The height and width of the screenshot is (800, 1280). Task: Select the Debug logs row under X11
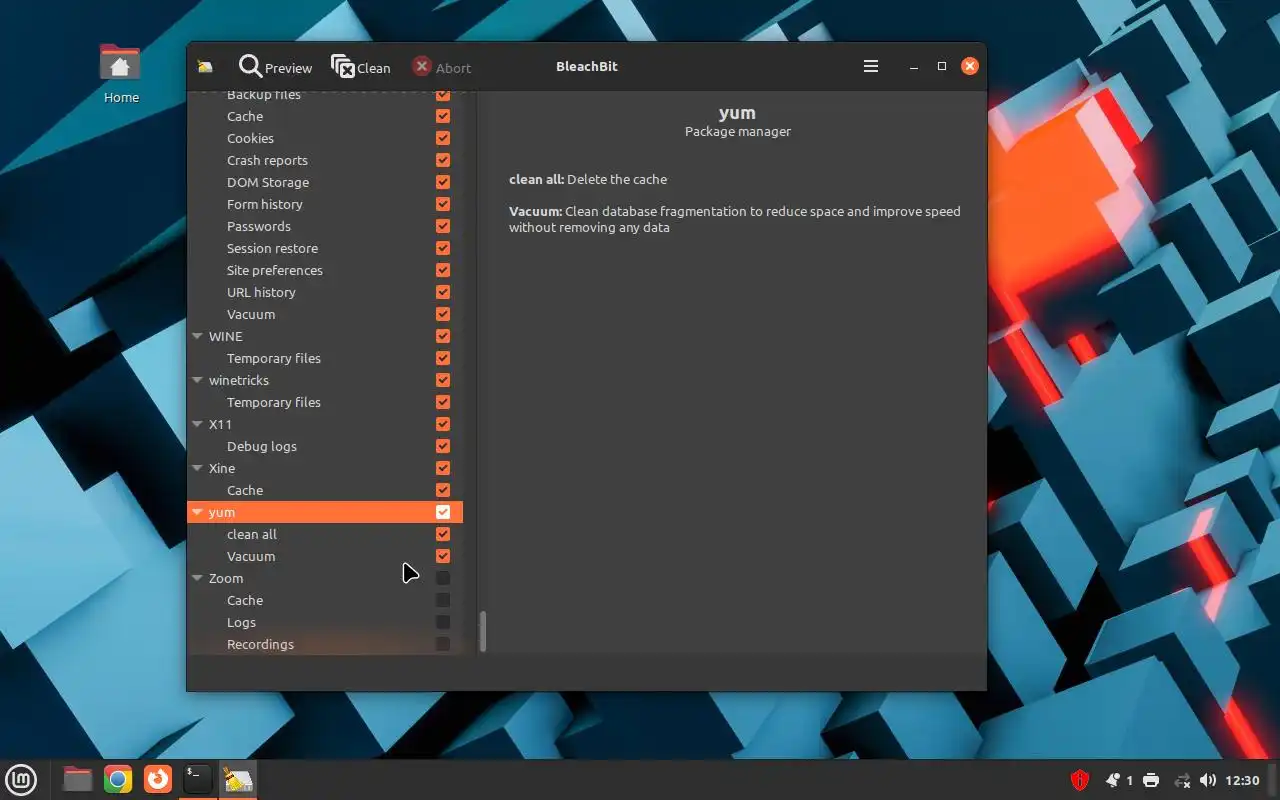pyautogui.click(x=325, y=446)
